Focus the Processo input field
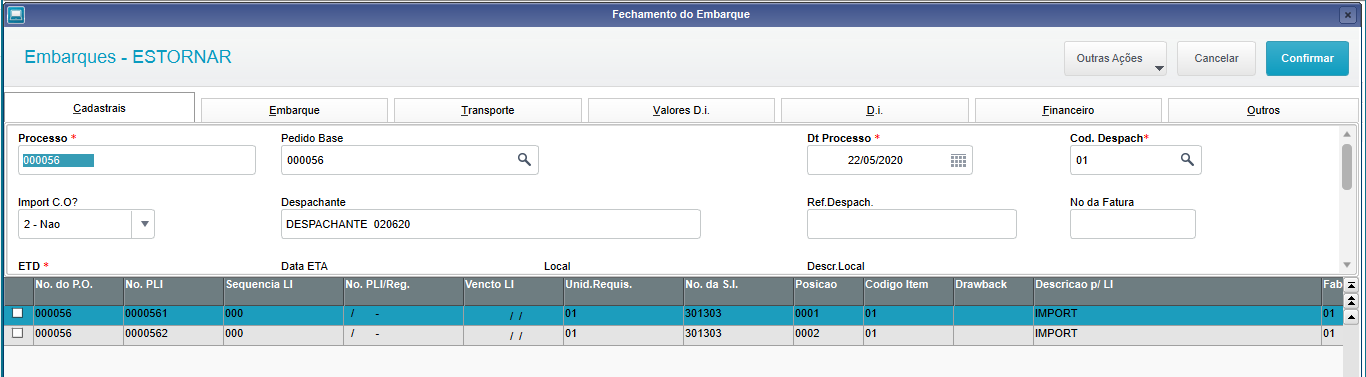The height and width of the screenshot is (377, 1366). pos(137,160)
